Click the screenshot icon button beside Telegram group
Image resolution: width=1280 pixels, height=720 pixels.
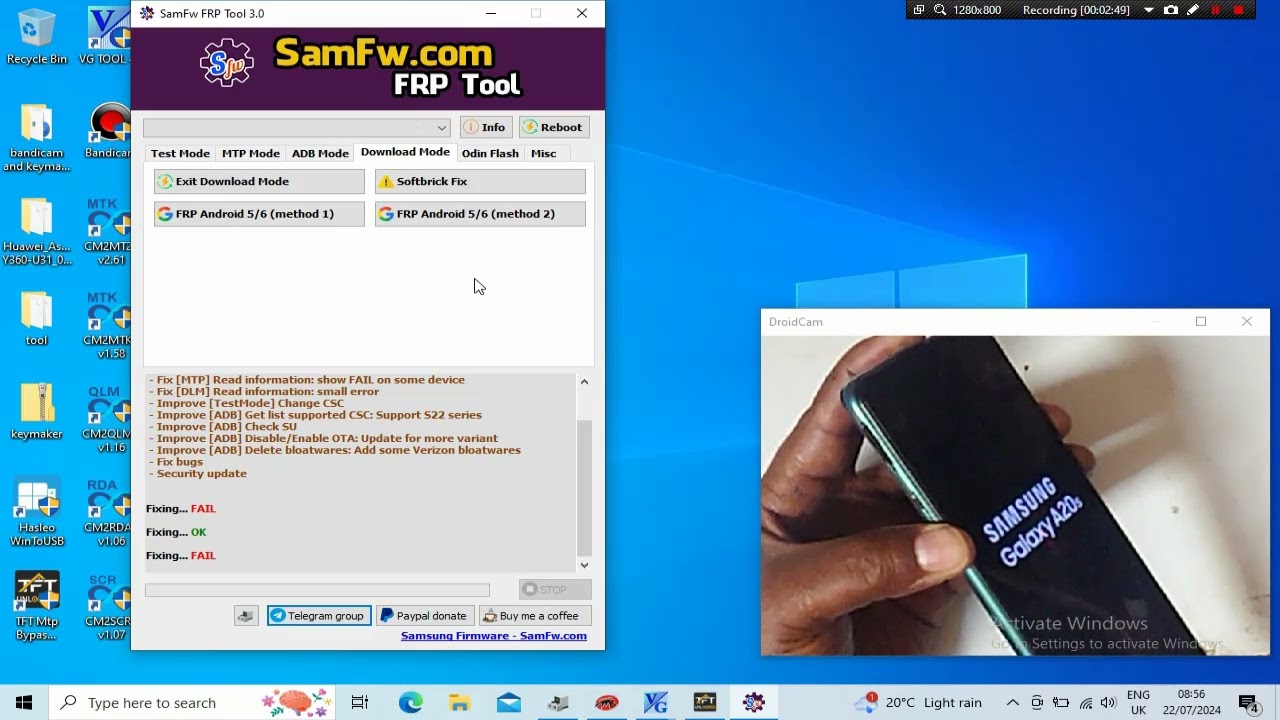[x=246, y=616]
